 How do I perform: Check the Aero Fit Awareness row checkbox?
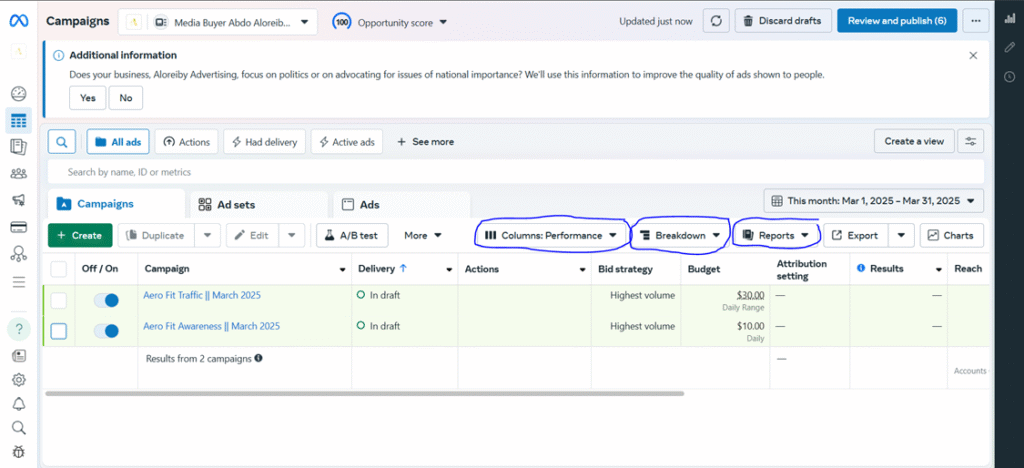tap(59, 332)
